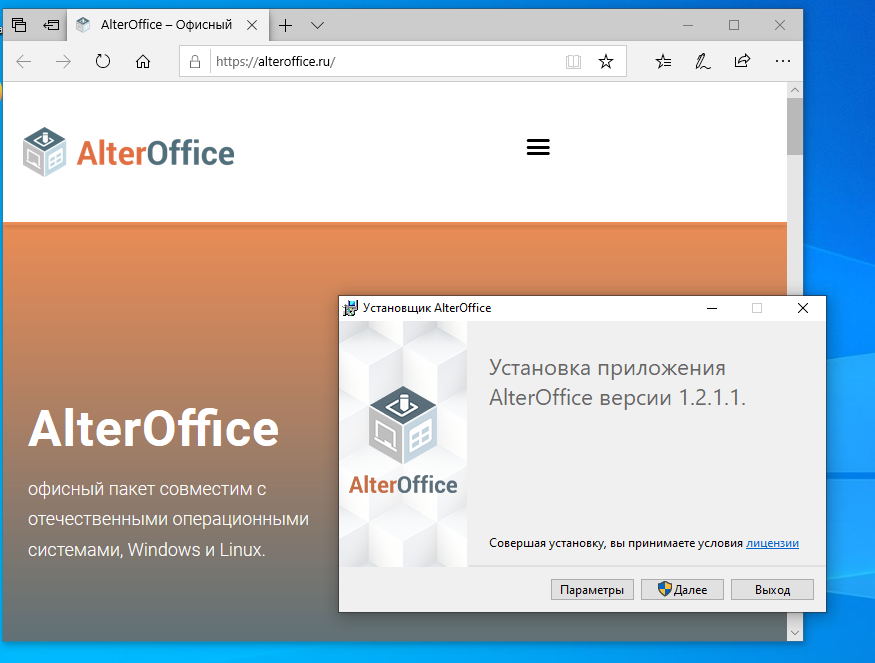This screenshot has height=663, width=875.
Task: Go back in browser history
Action: click(24, 61)
